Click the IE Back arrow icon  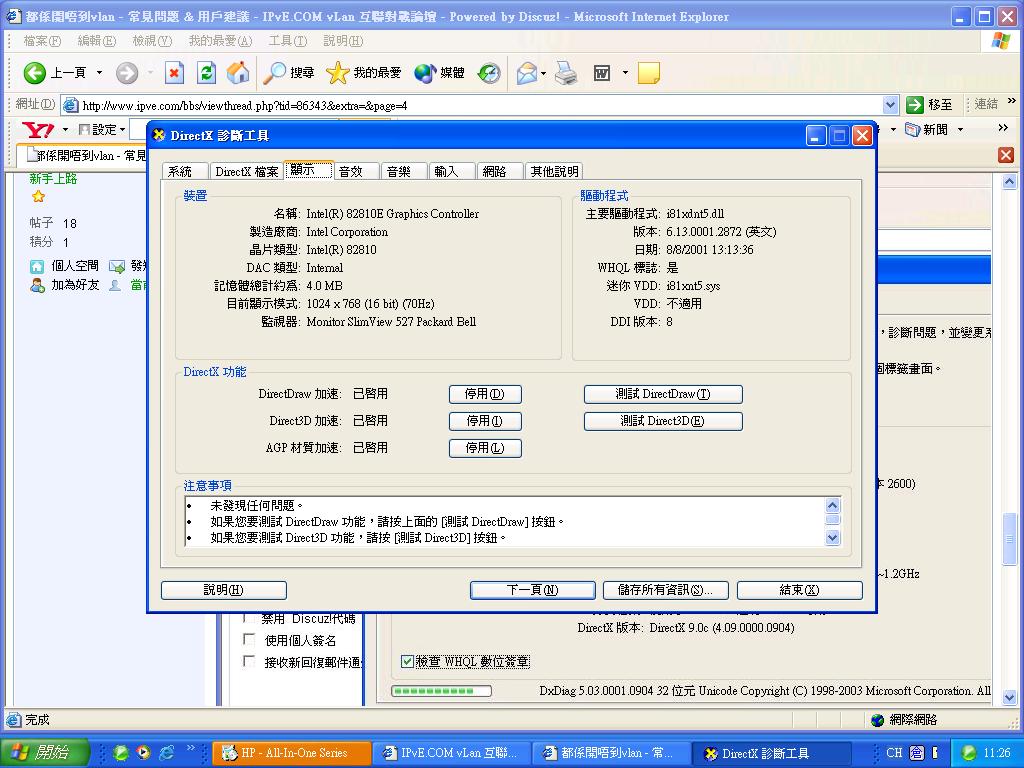tap(36, 72)
